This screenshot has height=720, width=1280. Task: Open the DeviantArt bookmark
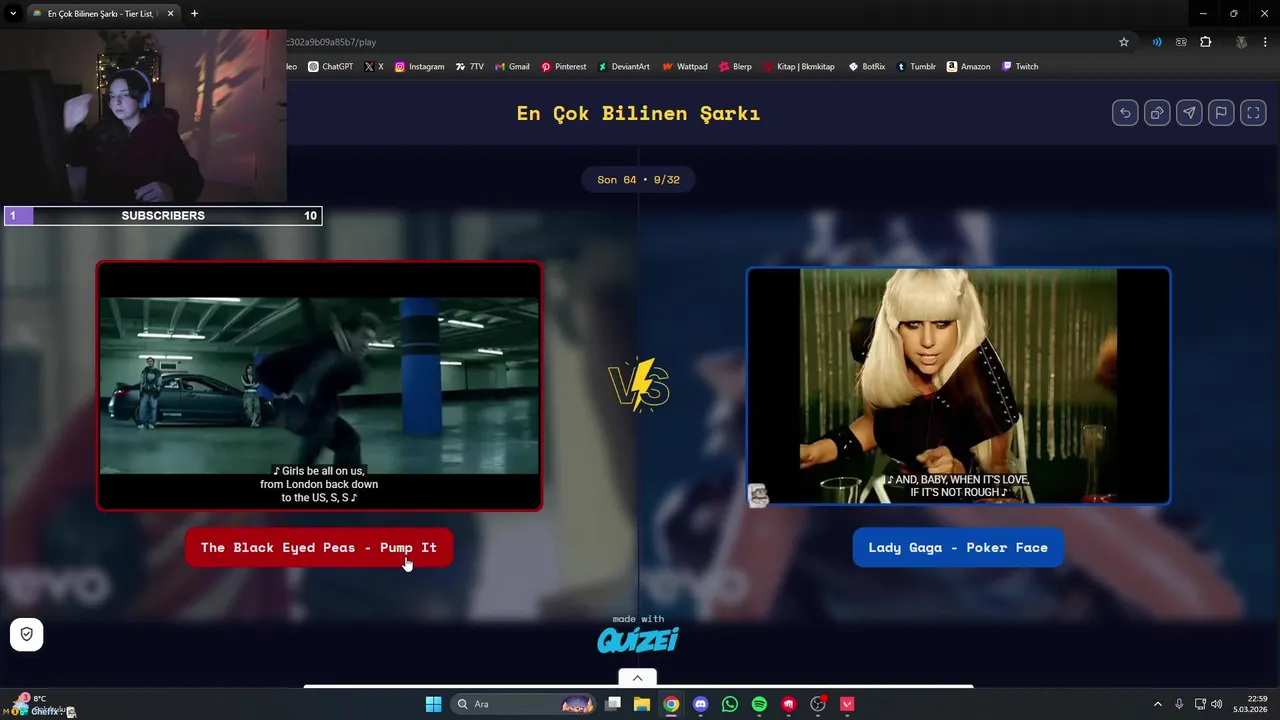(624, 67)
